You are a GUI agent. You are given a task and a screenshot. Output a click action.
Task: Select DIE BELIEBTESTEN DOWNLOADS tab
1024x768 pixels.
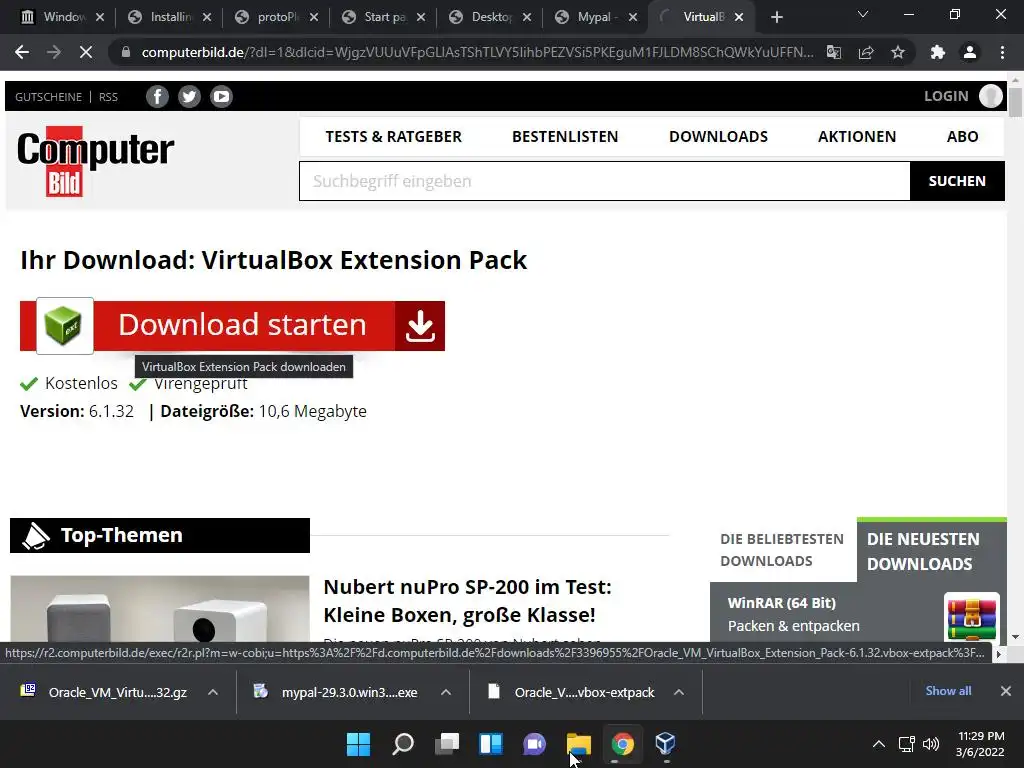782,550
